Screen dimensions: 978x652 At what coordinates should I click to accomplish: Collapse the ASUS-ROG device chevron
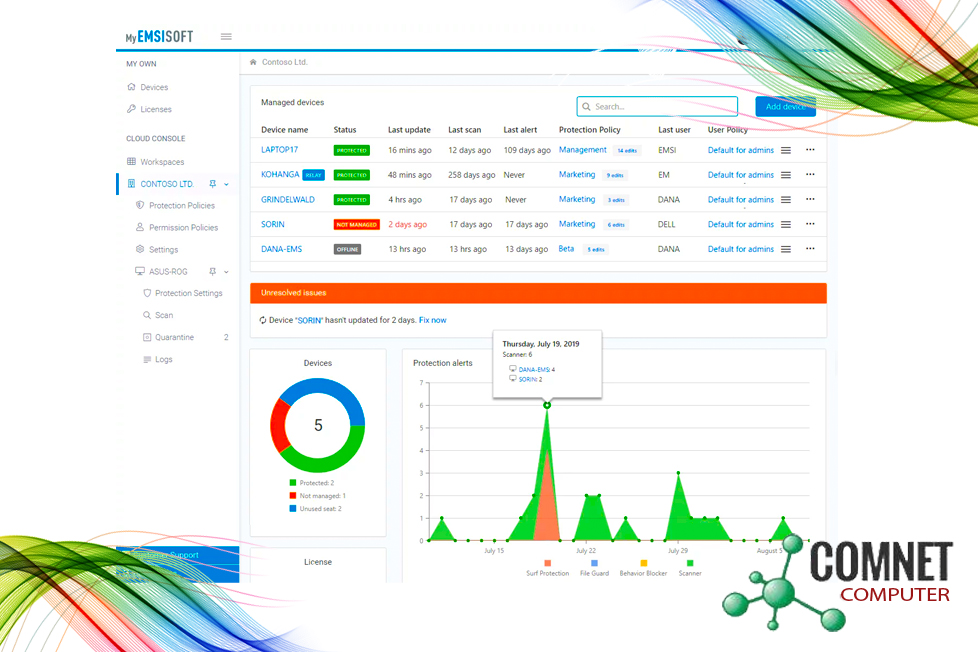227,271
